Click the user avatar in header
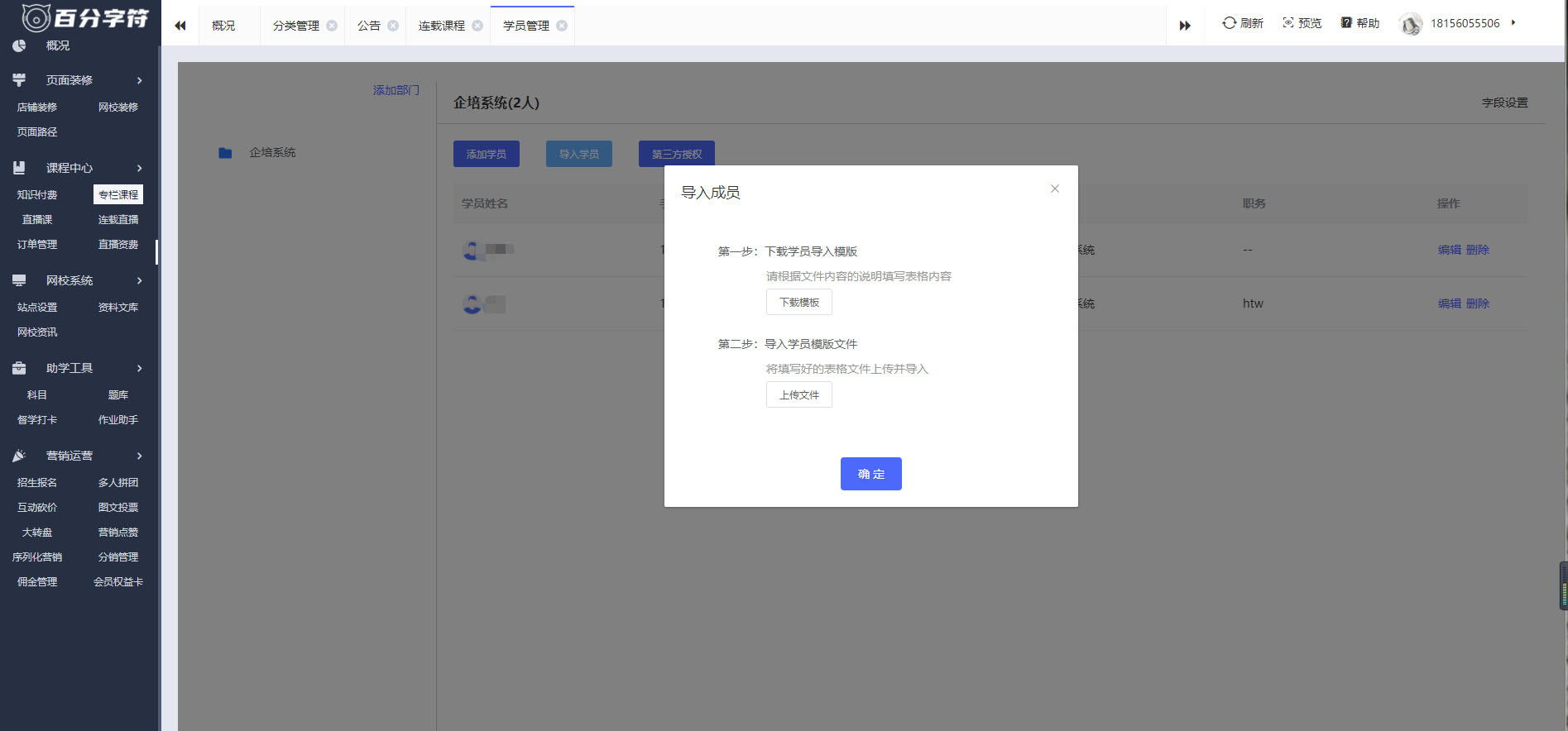Screen dimensions: 1568x731 pos(1410,24)
